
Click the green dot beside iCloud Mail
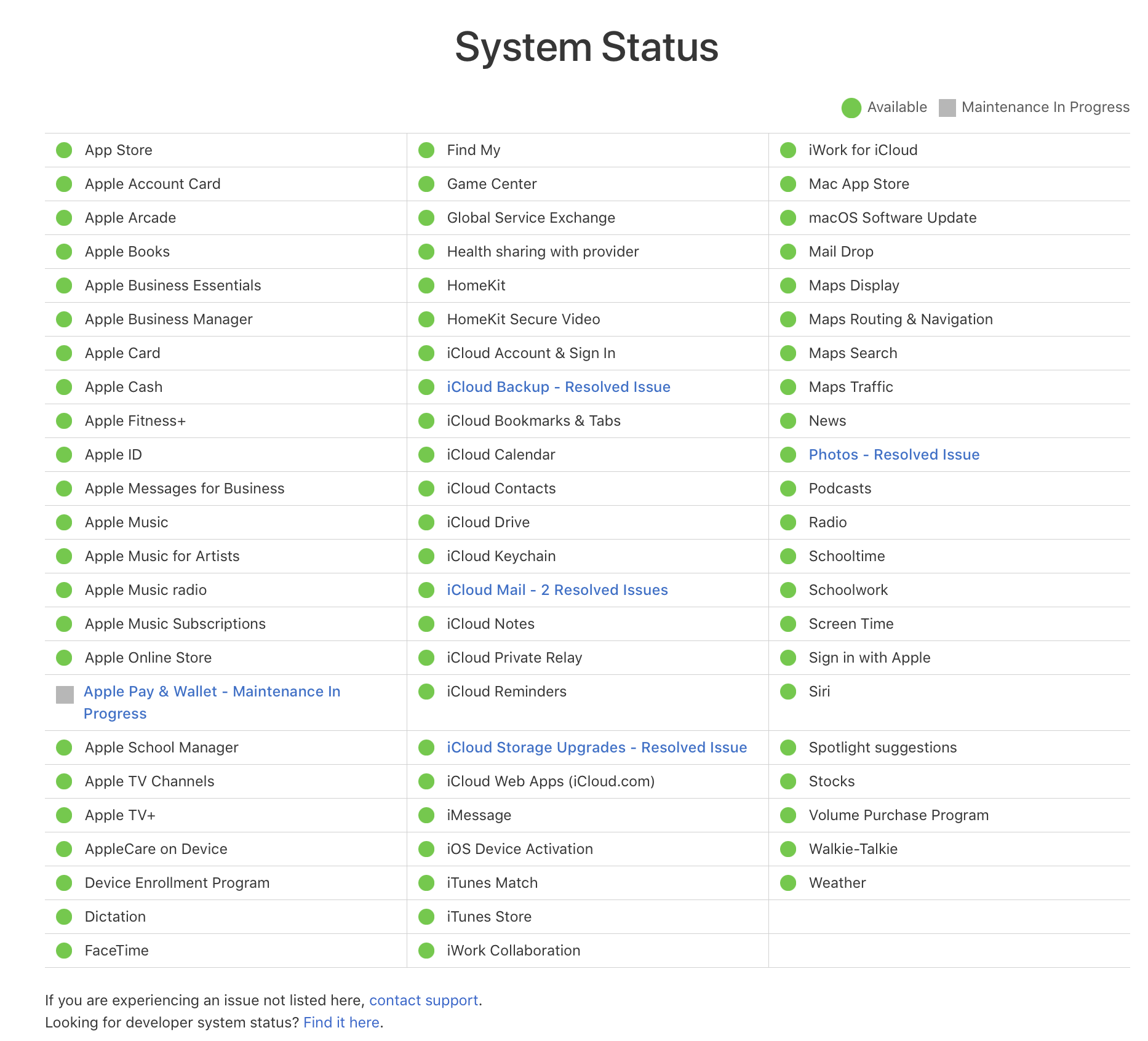pos(426,590)
